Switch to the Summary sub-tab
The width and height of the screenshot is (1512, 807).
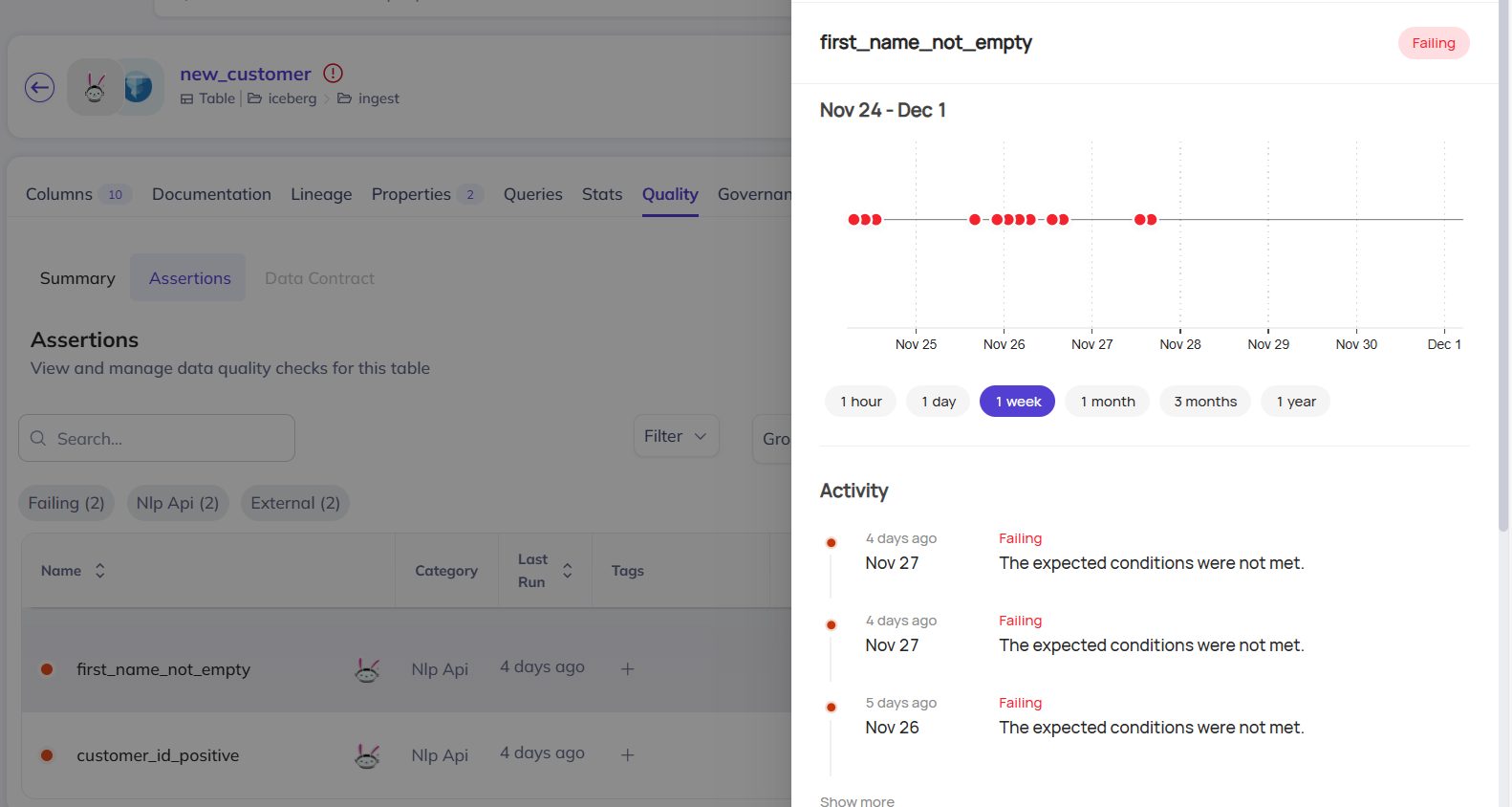77,278
